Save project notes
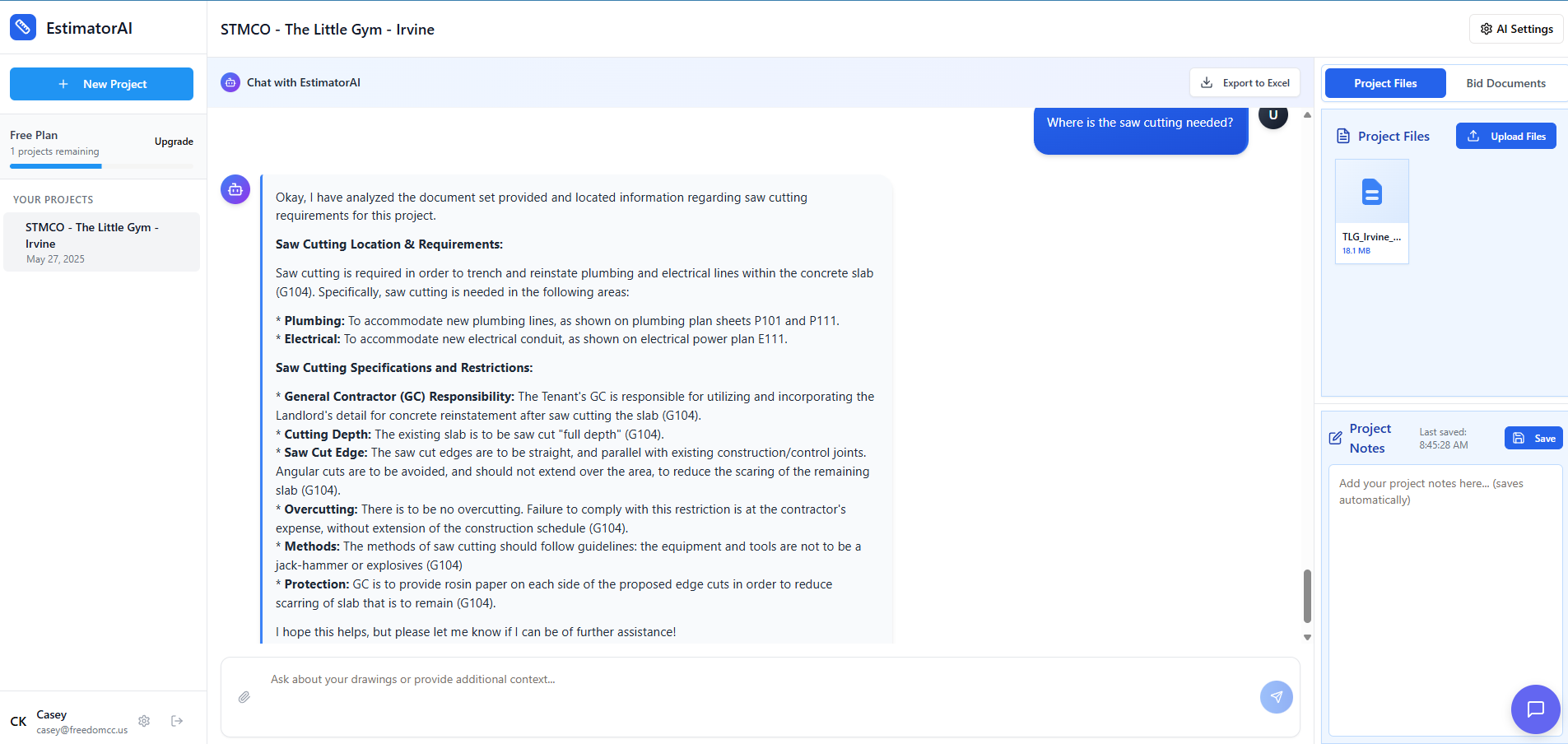 click(1533, 438)
